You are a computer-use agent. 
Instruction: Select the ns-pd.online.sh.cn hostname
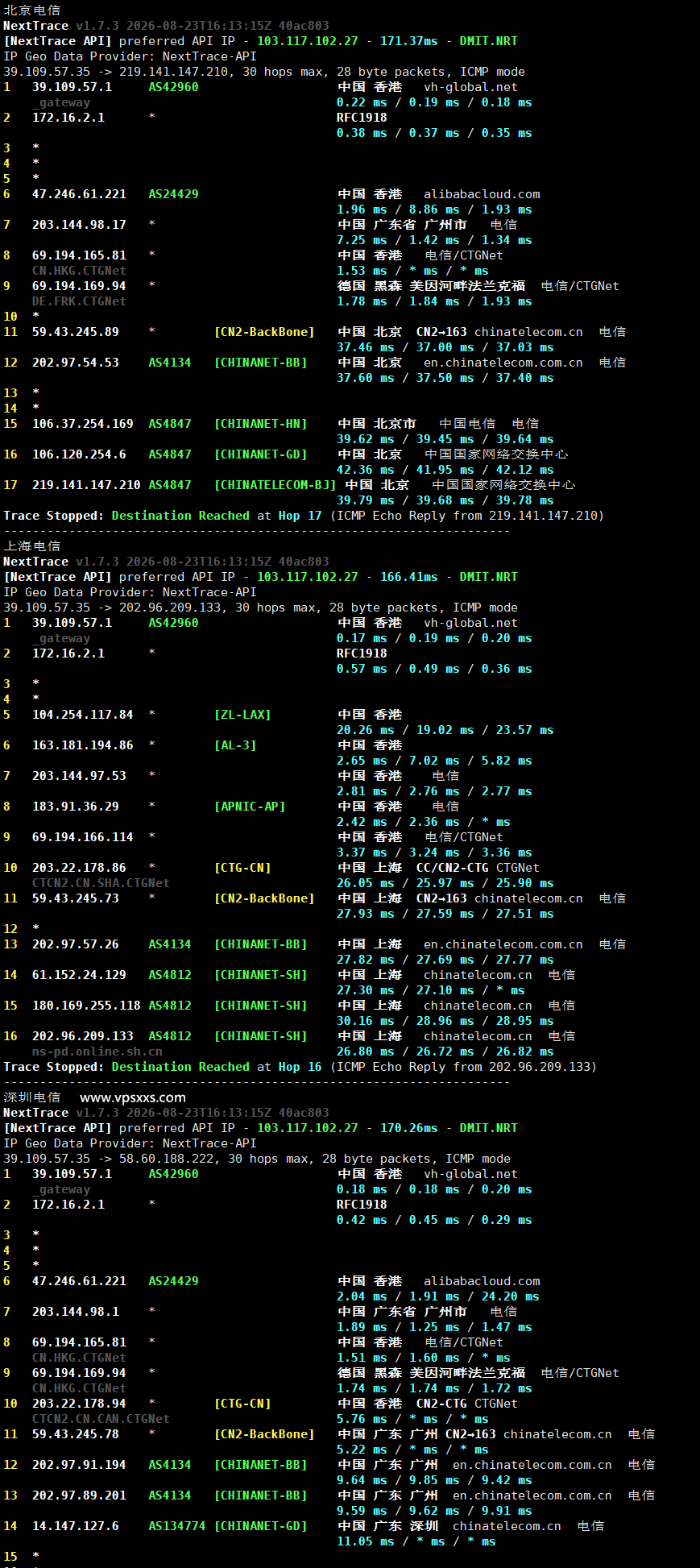(97, 1052)
